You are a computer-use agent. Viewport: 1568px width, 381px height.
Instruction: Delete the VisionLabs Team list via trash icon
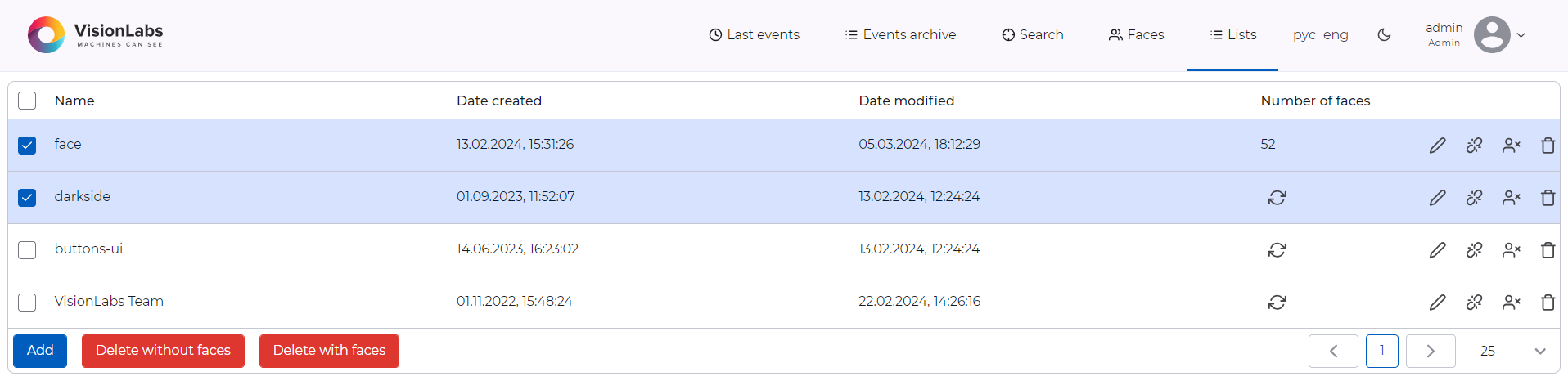coord(1548,303)
